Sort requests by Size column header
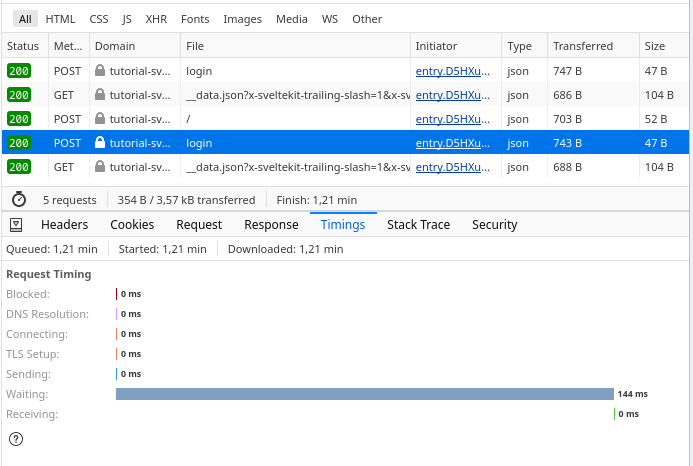The image size is (693, 466). 655,46
